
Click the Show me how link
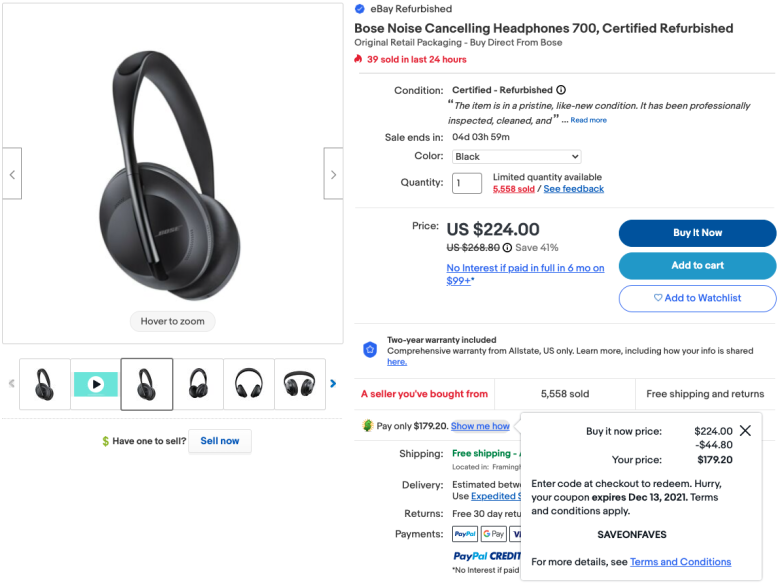pos(480,426)
